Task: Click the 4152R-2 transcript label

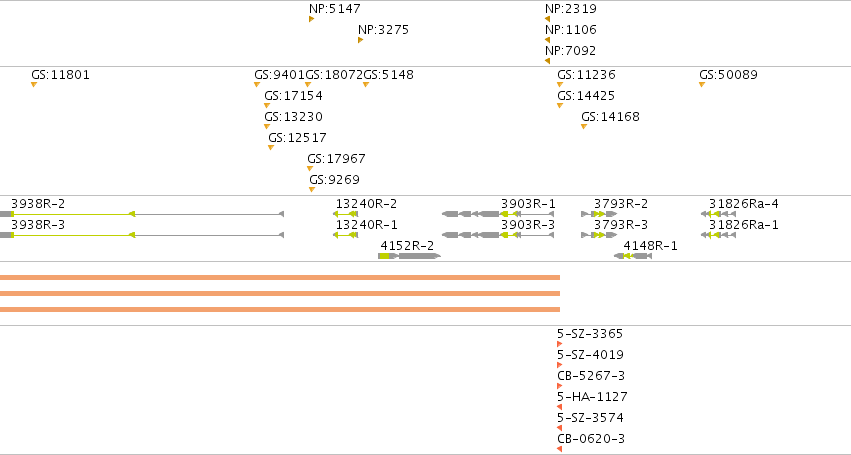Action: 407,246
